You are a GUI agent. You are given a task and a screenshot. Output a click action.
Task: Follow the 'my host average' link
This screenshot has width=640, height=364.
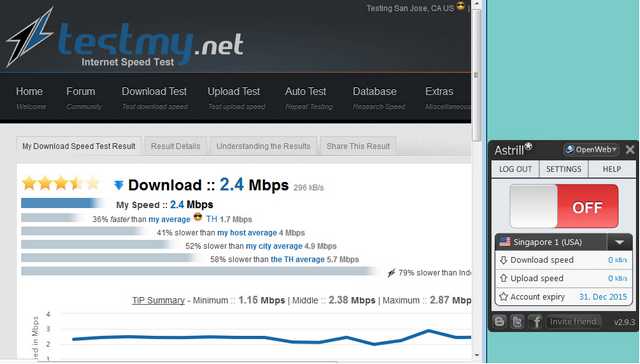point(247,233)
